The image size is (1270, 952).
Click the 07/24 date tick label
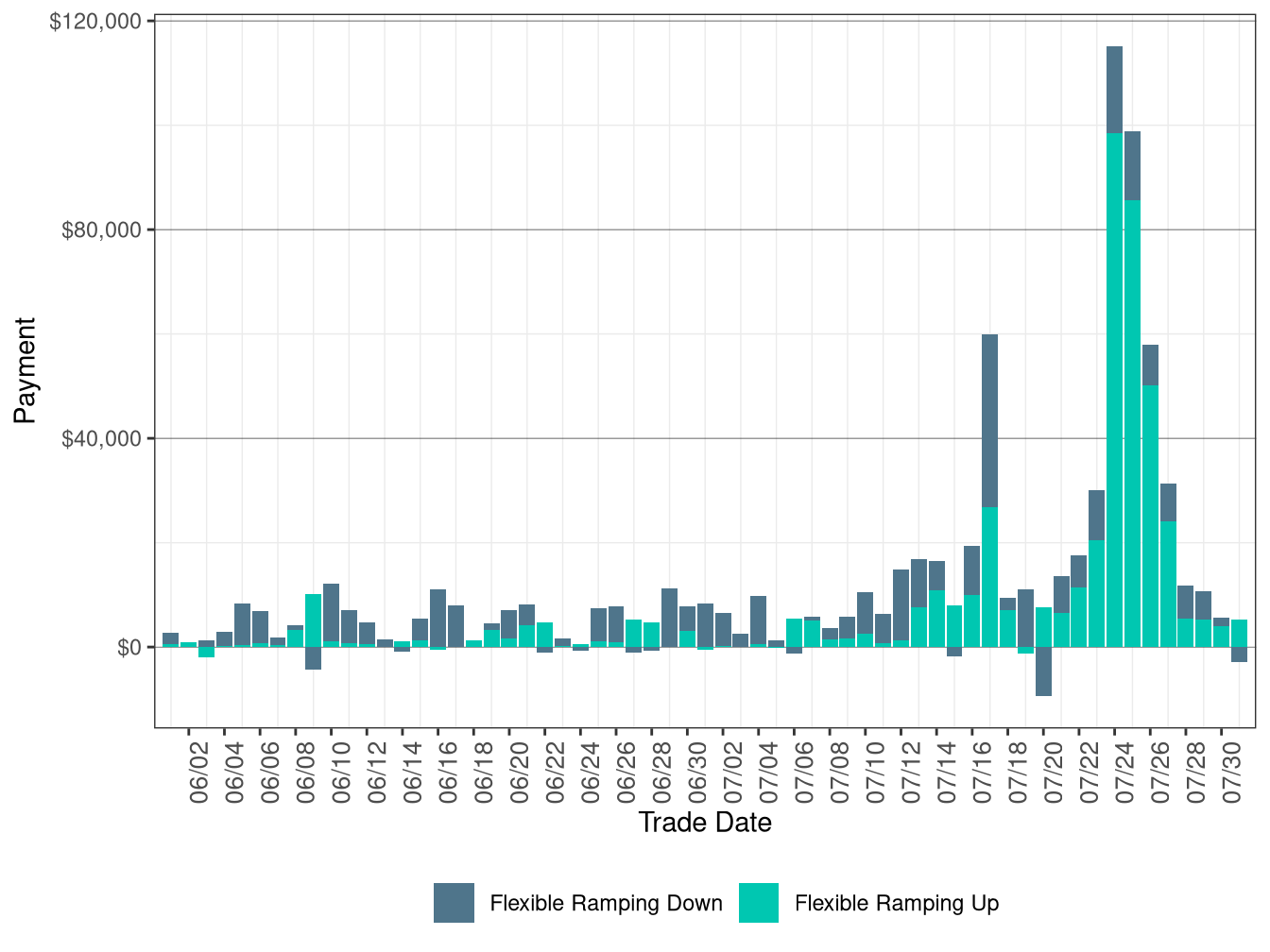(1125, 773)
